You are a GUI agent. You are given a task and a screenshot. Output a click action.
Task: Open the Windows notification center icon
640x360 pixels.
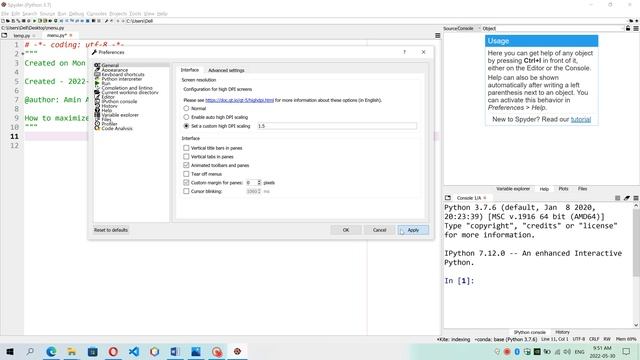[x=627, y=351]
